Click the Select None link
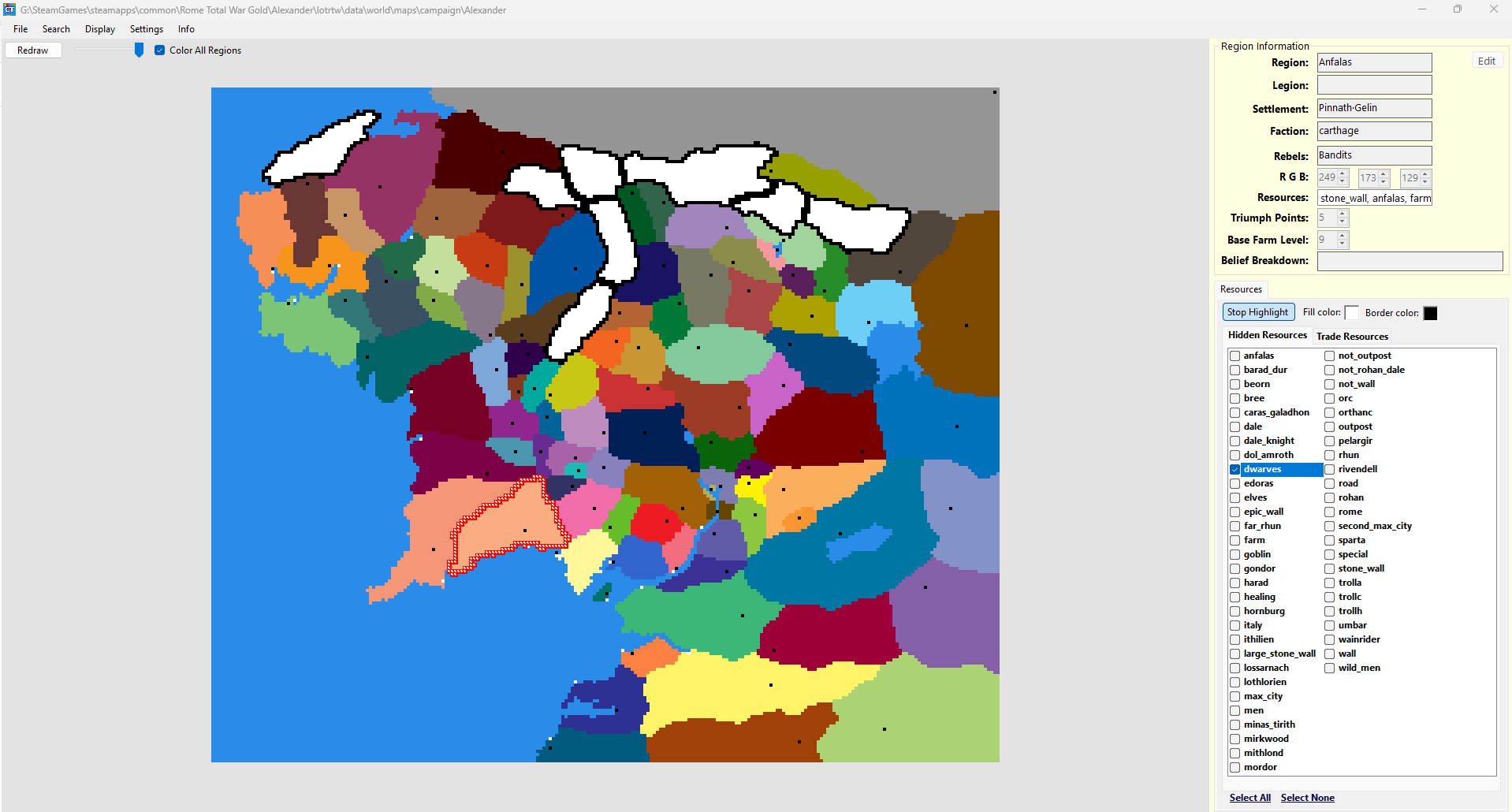This screenshot has height=812, width=1512. coord(1307,798)
